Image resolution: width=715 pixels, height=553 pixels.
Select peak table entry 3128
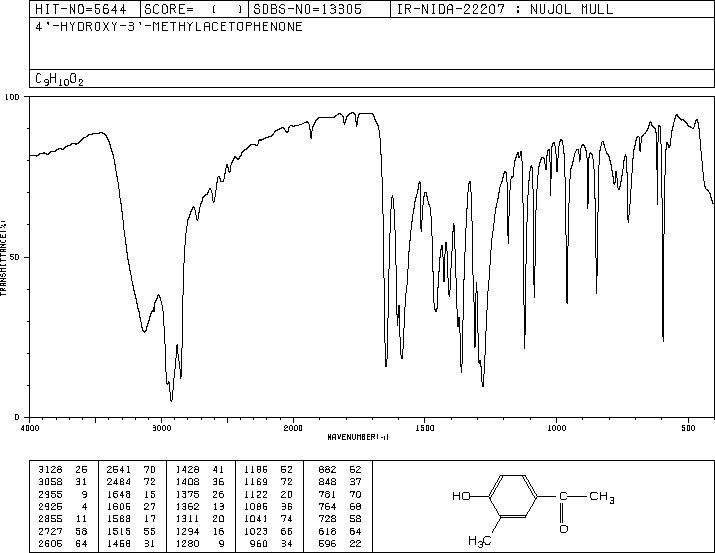[x=50, y=470]
